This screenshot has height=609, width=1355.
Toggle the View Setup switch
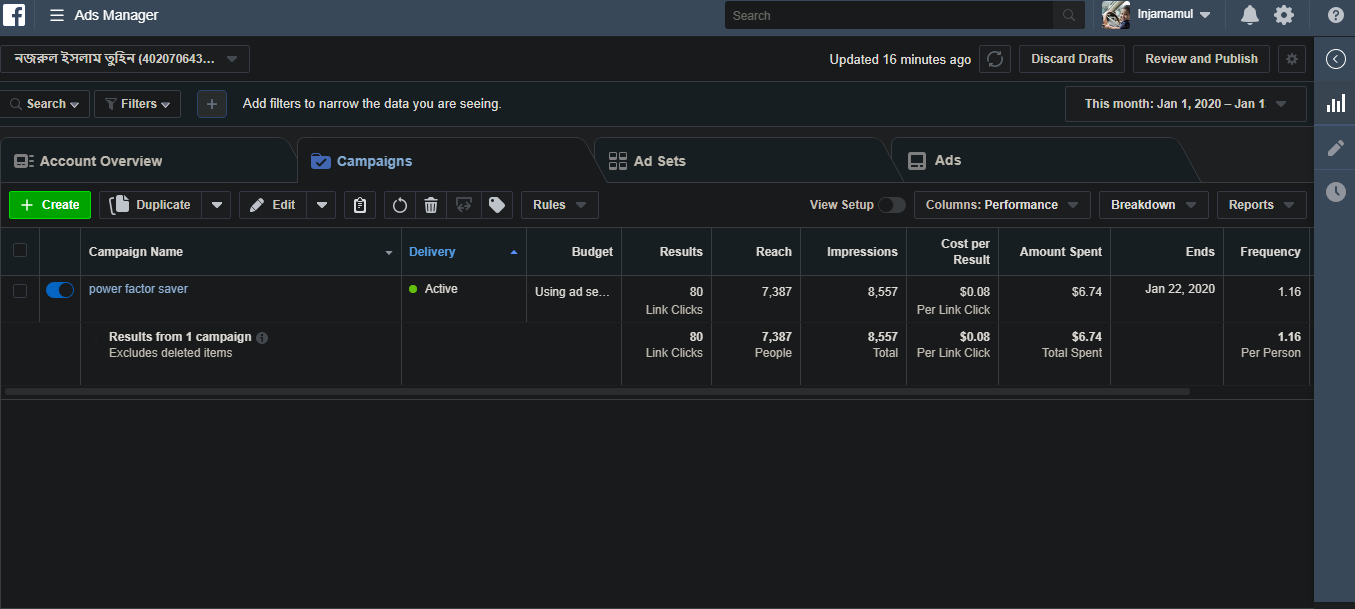tap(891, 205)
